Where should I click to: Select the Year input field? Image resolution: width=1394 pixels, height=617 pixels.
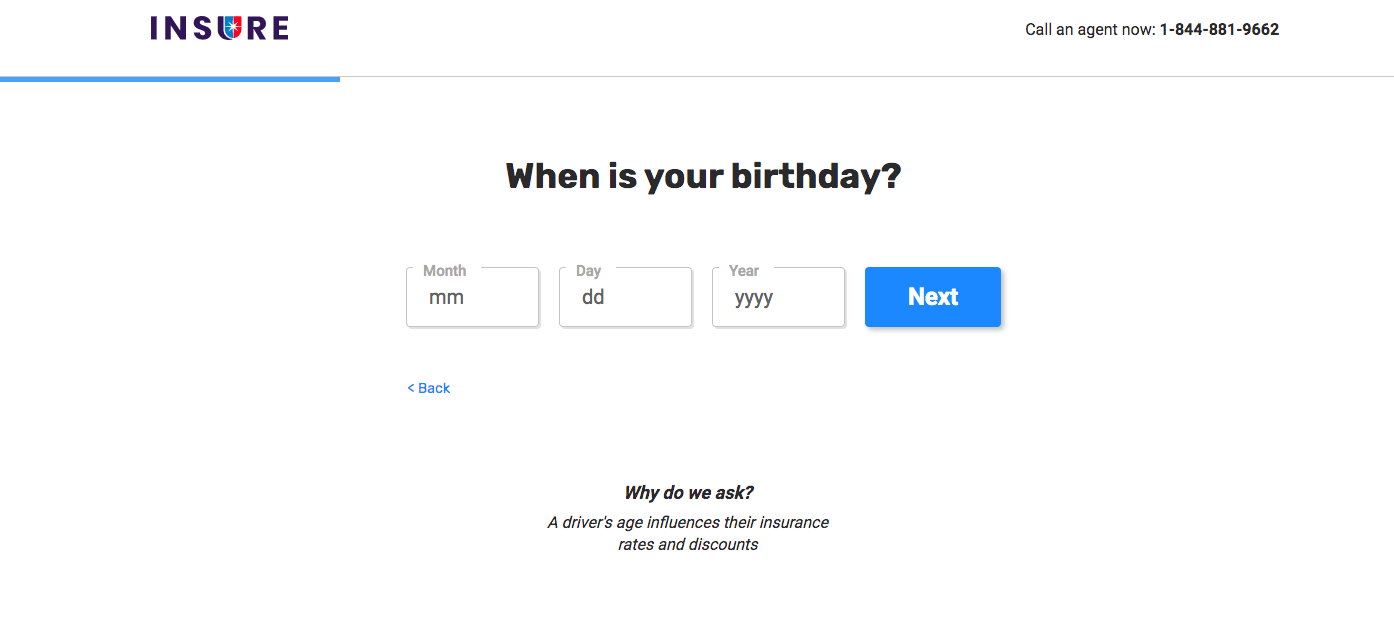(778, 297)
